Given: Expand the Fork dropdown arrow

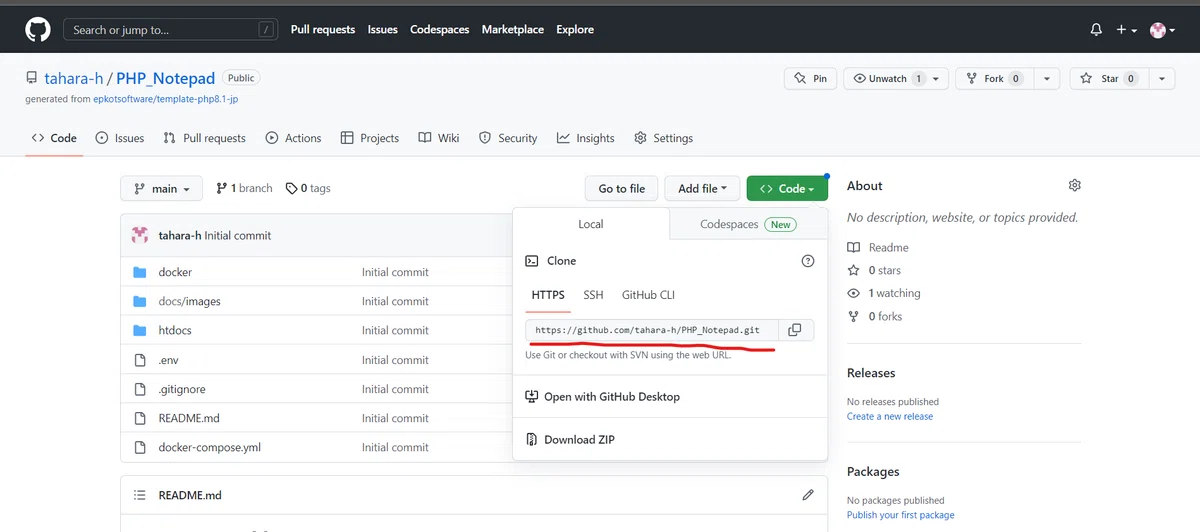Looking at the screenshot, I should coord(1046,78).
